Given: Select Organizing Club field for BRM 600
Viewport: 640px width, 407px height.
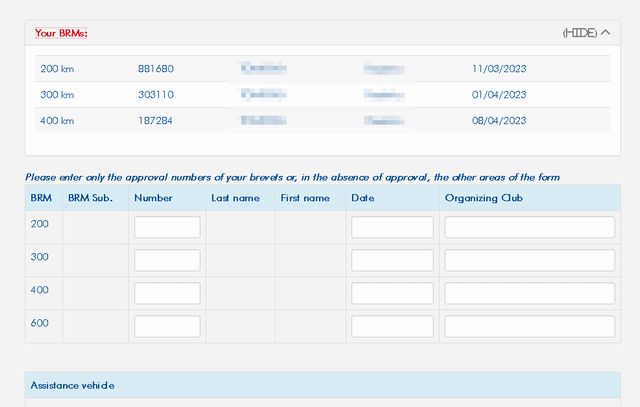Looking at the screenshot, I should click(x=529, y=326).
